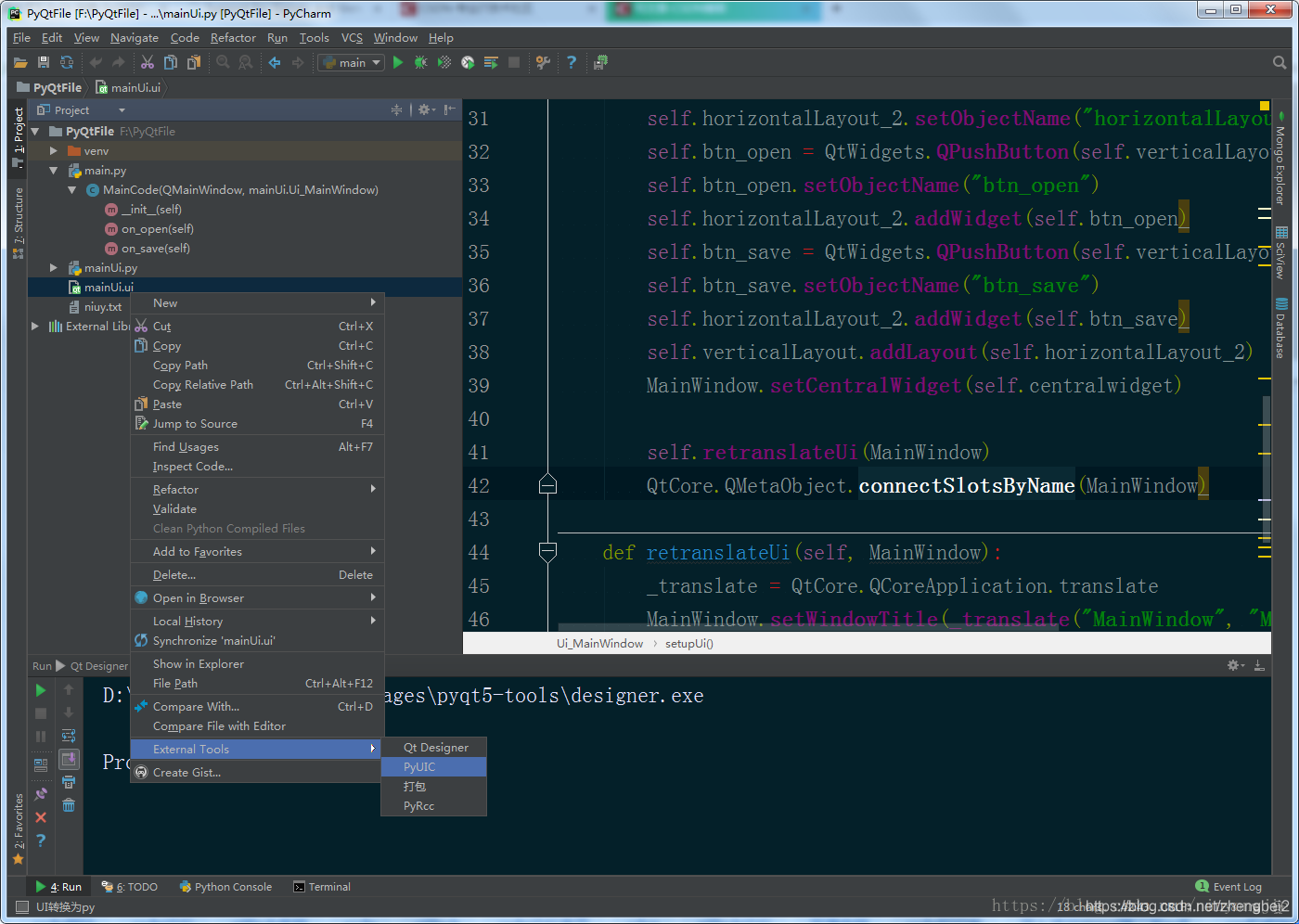
Task: Choose Find Usages in context menu
Action: click(257, 447)
